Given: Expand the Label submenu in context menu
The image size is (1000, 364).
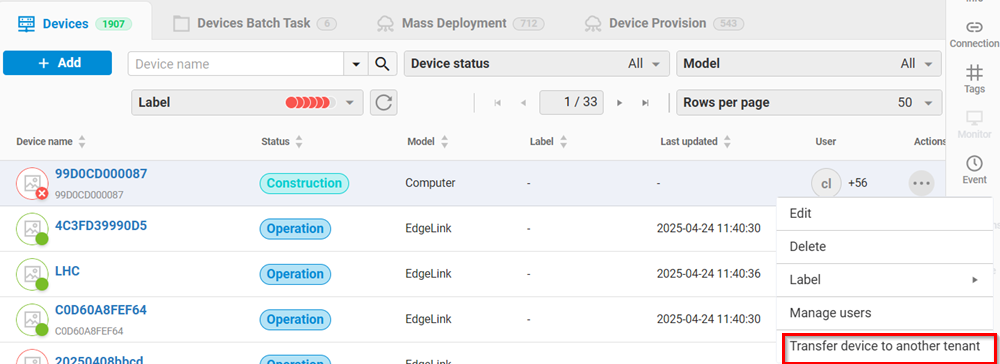Looking at the screenshot, I should pyautogui.click(x=884, y=279).
